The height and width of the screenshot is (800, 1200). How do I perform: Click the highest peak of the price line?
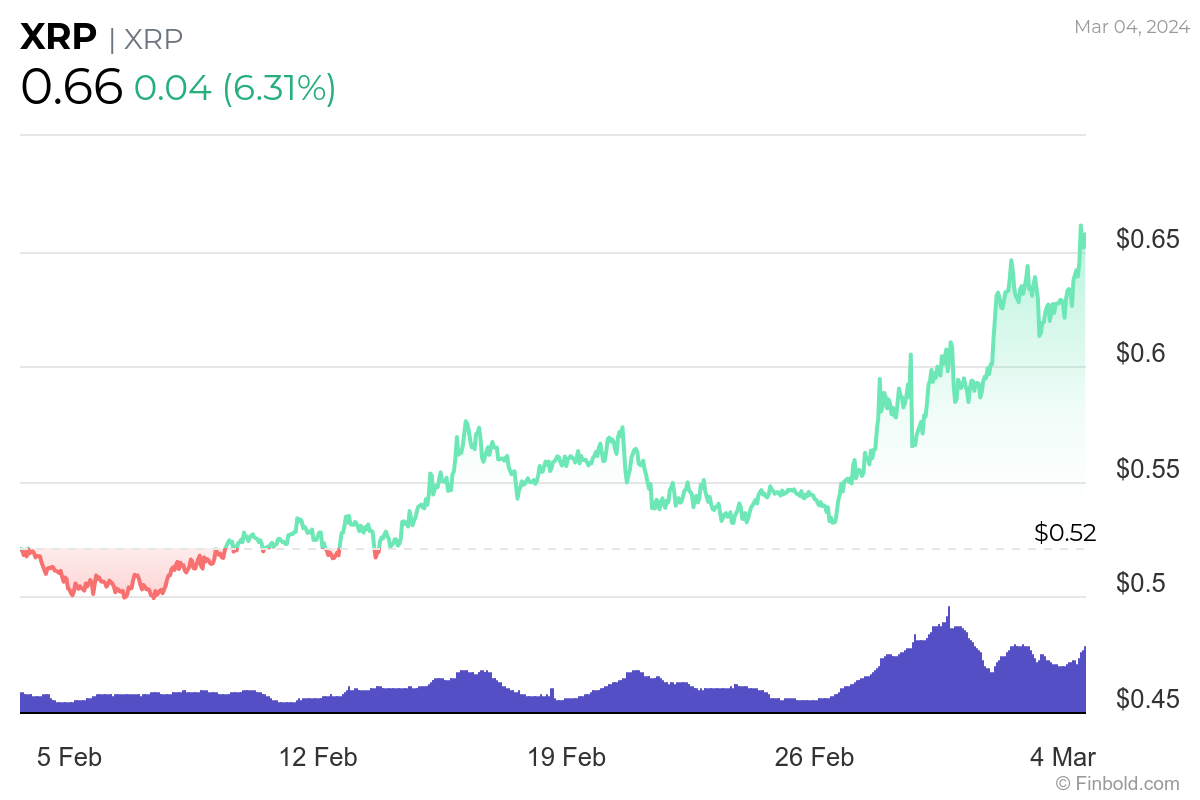pos(1081,227)
